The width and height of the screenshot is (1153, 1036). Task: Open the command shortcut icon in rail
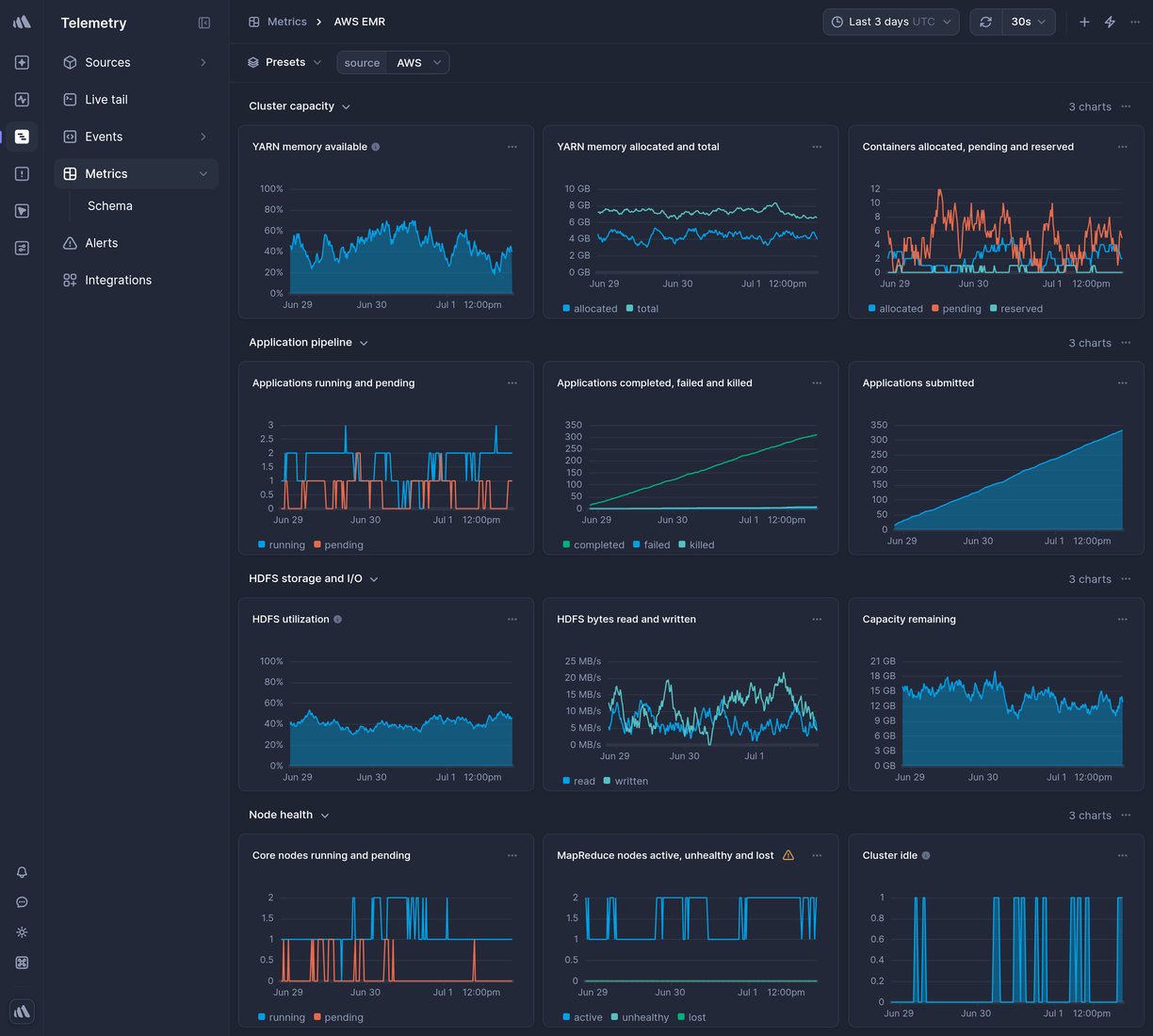point(22,963)
